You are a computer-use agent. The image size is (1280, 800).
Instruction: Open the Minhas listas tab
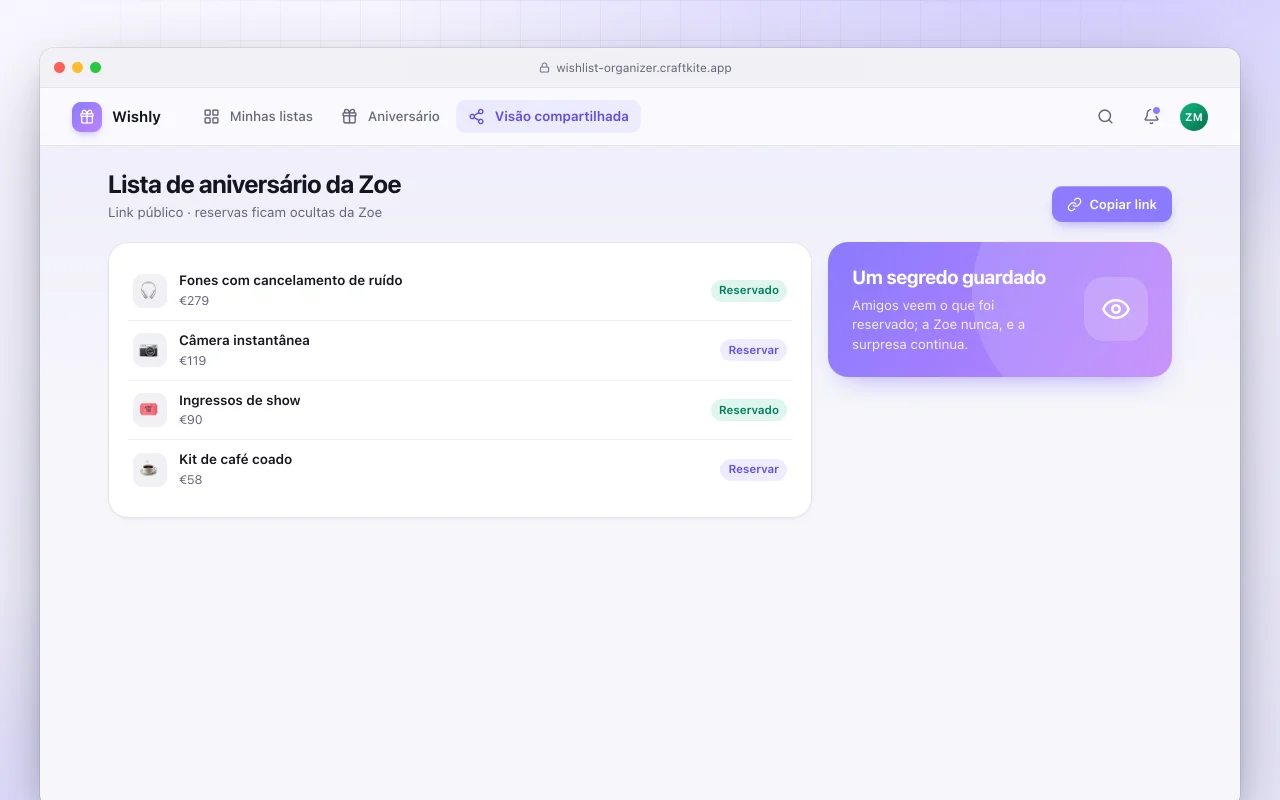[x=258, y=117]
